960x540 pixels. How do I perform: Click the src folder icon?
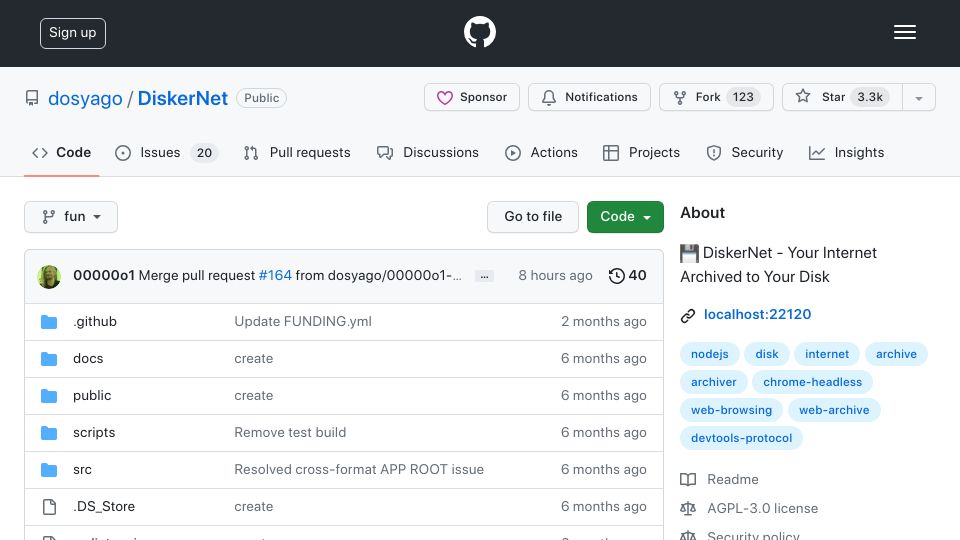point(49,470)
